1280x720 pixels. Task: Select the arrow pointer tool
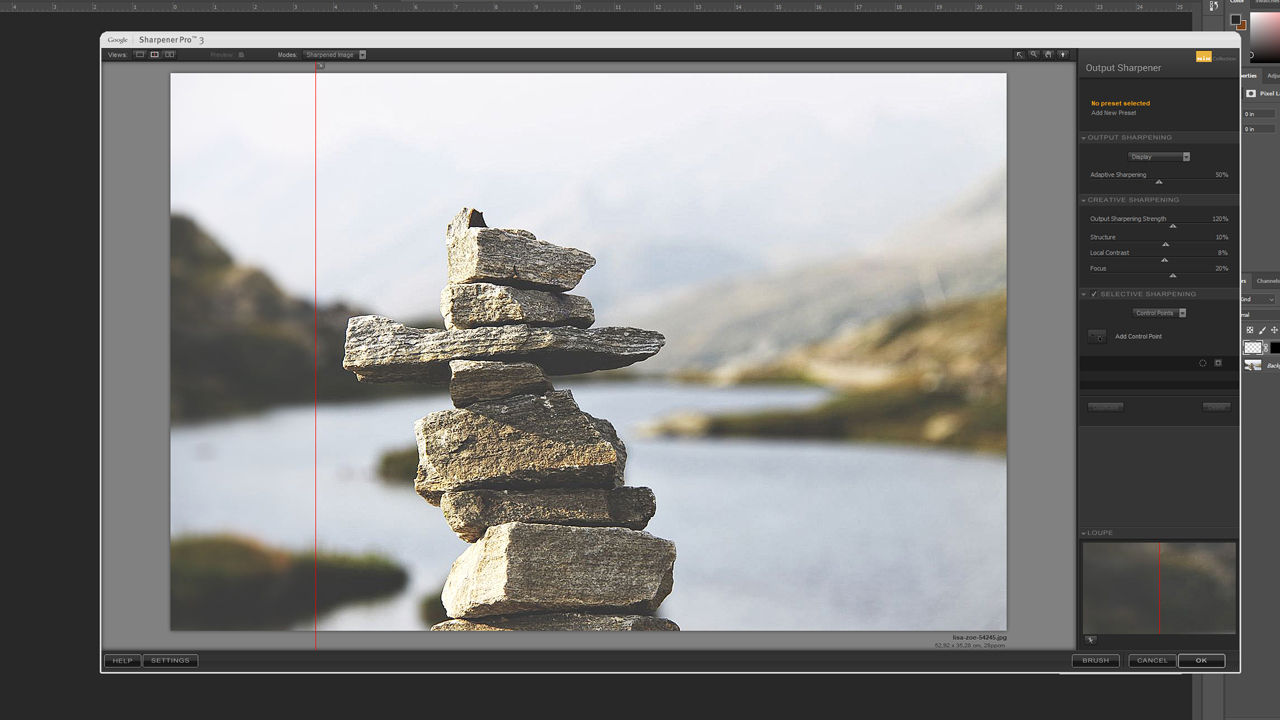point(1019,55)
